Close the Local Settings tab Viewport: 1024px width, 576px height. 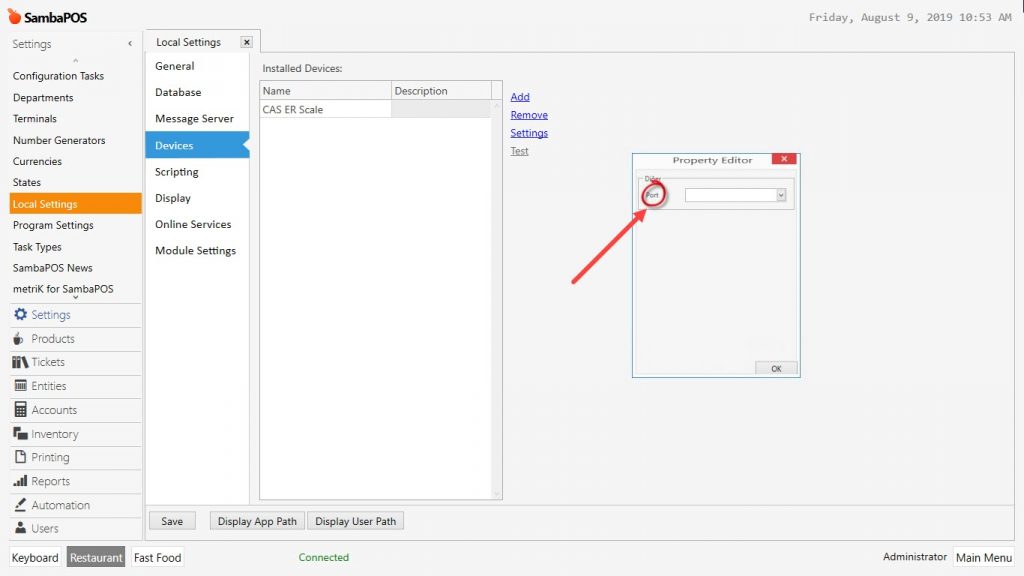pyautogui.click(x=246, y=42)
